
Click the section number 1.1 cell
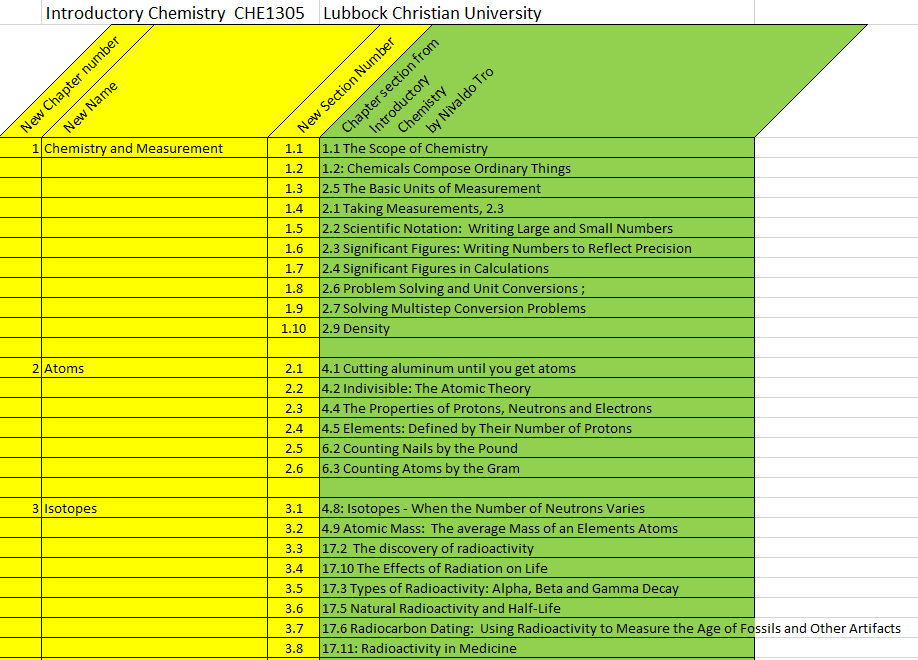(293, 149)
